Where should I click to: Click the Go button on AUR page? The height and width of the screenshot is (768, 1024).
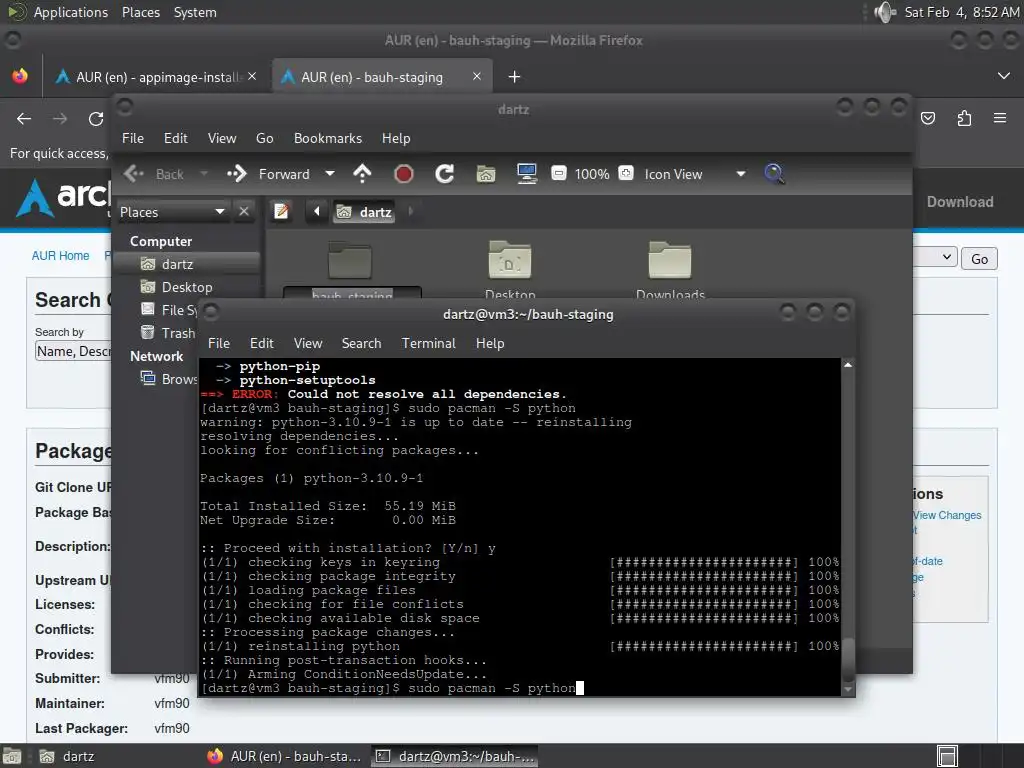(979, 259)
